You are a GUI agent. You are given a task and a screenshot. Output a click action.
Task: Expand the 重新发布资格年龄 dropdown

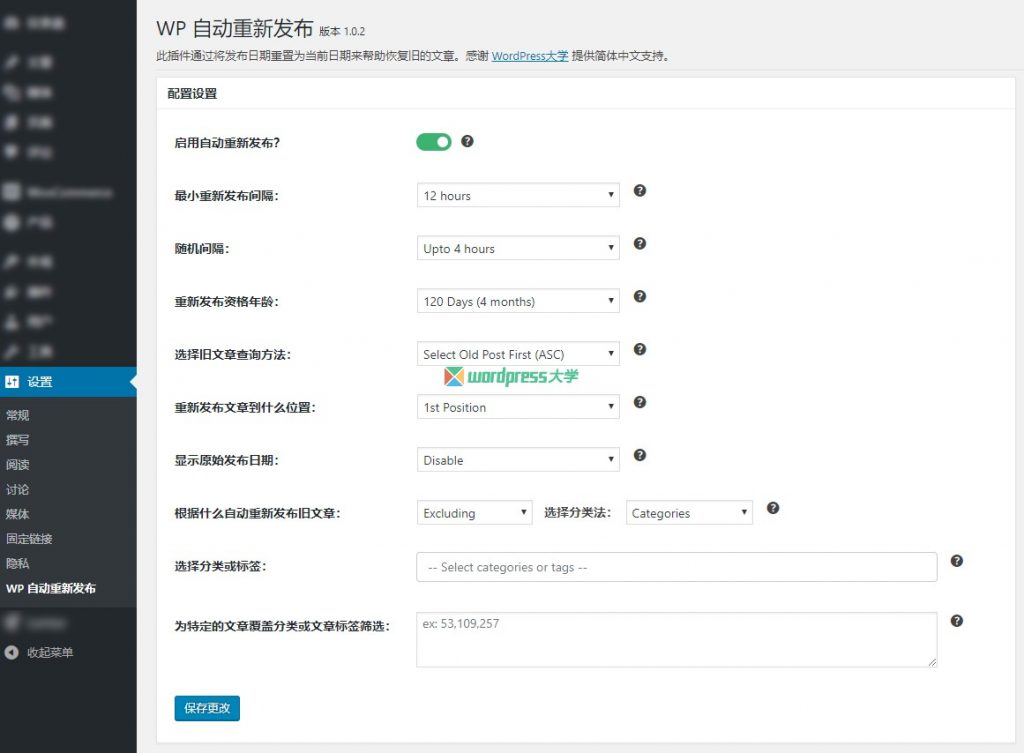click(517, 301)
